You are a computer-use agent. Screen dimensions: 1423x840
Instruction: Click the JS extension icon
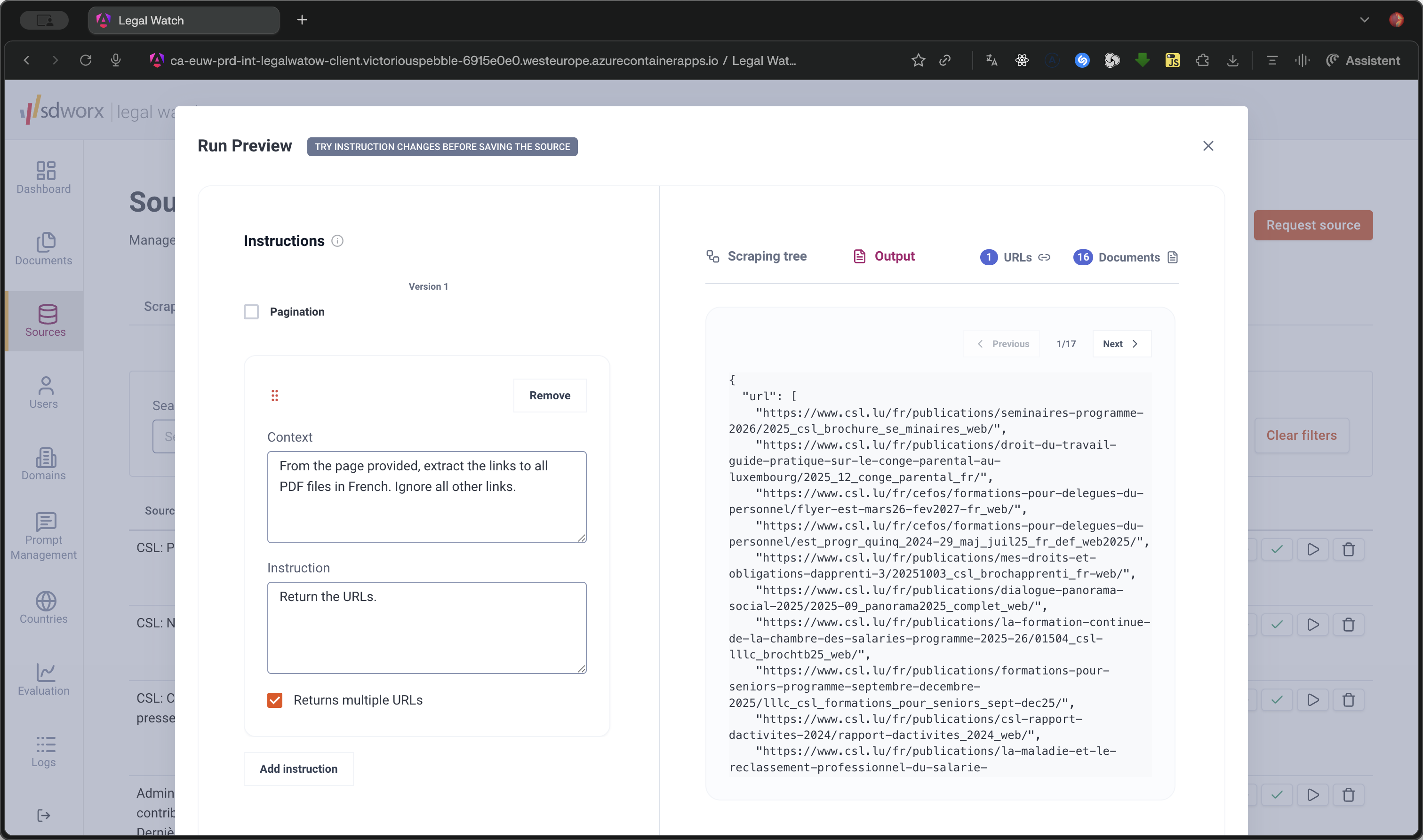1173,60
